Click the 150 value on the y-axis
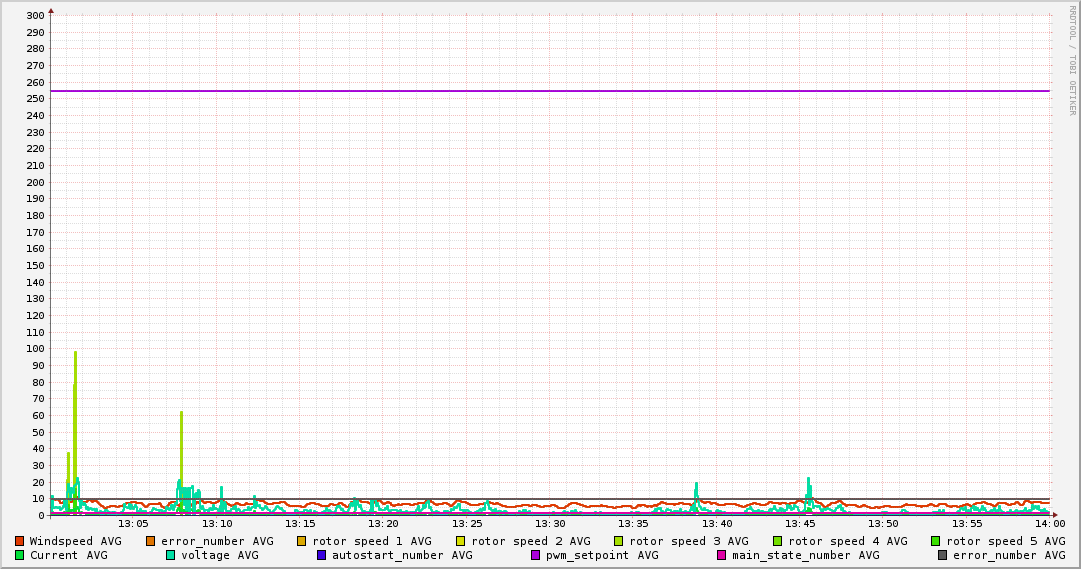Image resolution: width=1081 pixels, height=569 pixels. point(35,266)
